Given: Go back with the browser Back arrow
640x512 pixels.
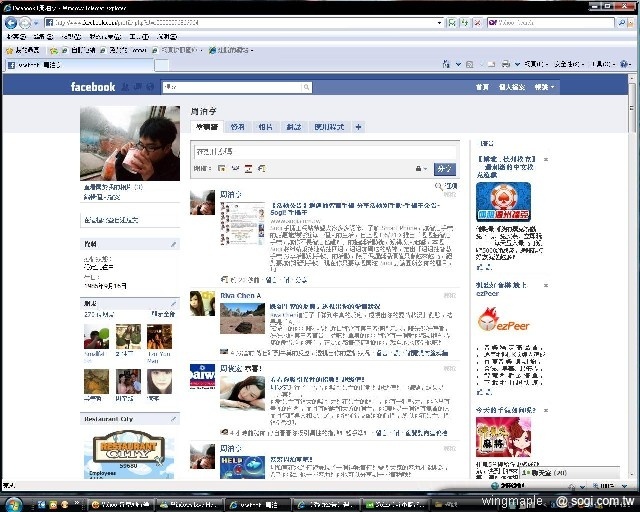Looking at the screenshot, I should pyautogui.click(x=11, y=23).
